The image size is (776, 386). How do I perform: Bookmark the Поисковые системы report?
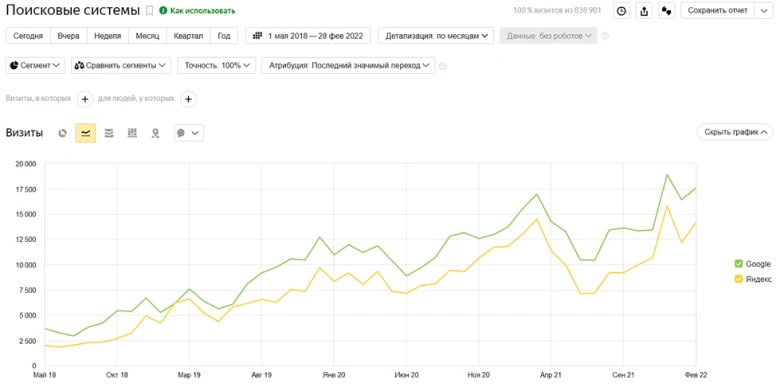pyautogui.click(x=149, y=11)
